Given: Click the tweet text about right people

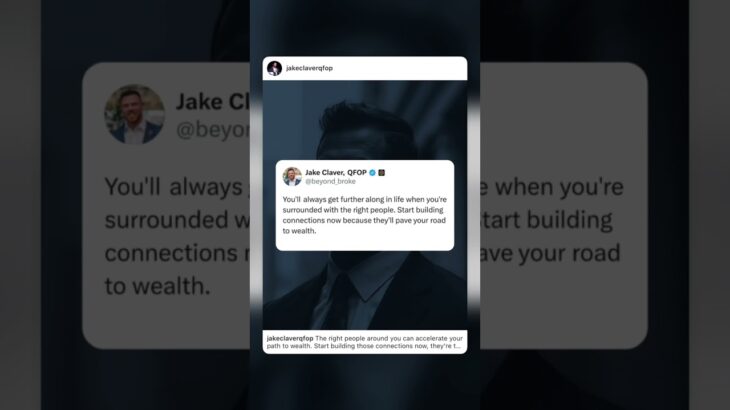Looking at the screenshot, I should tap(365, 215).
